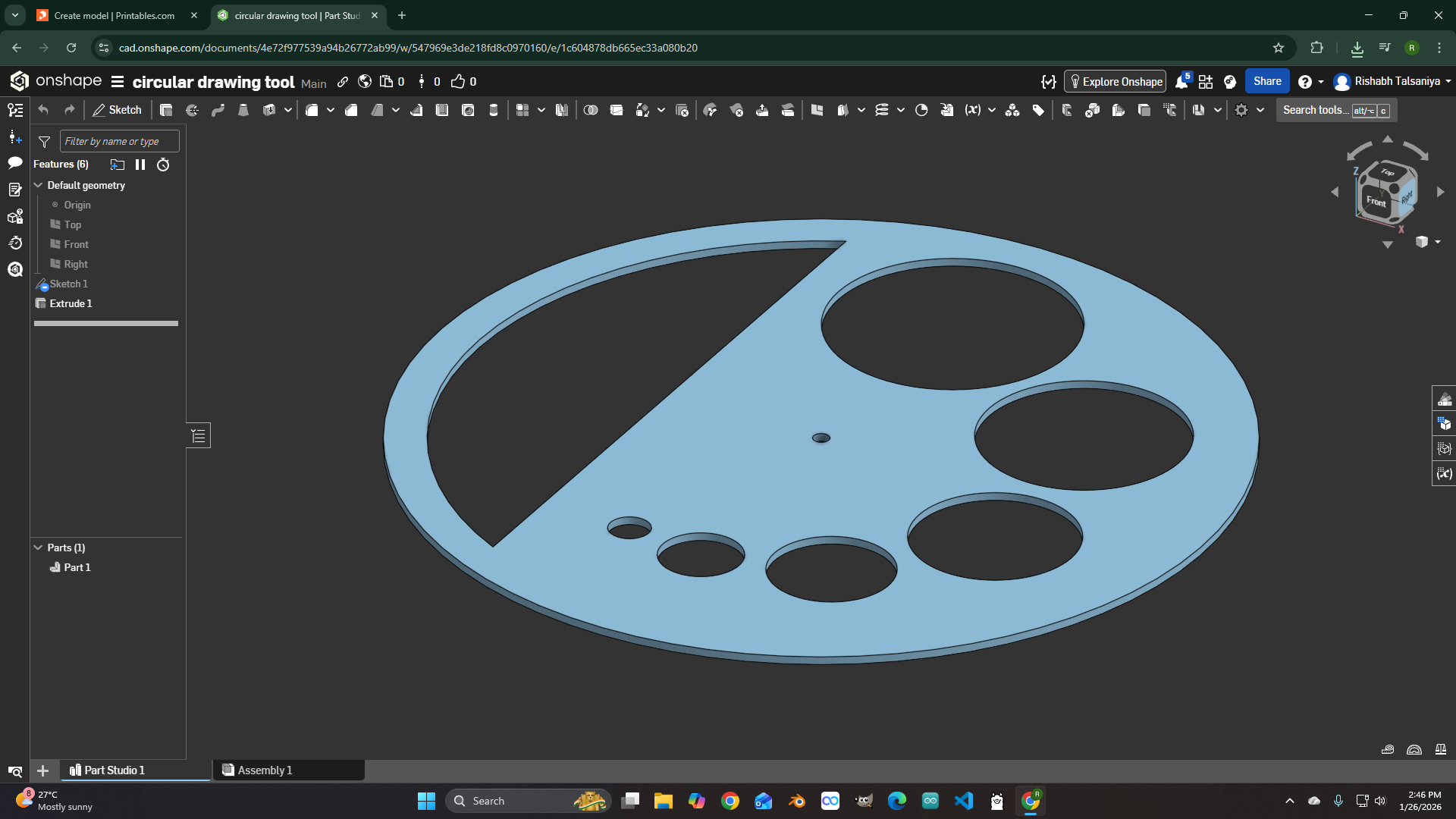Click Explore Onshape button
The image size is (1456, 819).
coord(1115,82)
